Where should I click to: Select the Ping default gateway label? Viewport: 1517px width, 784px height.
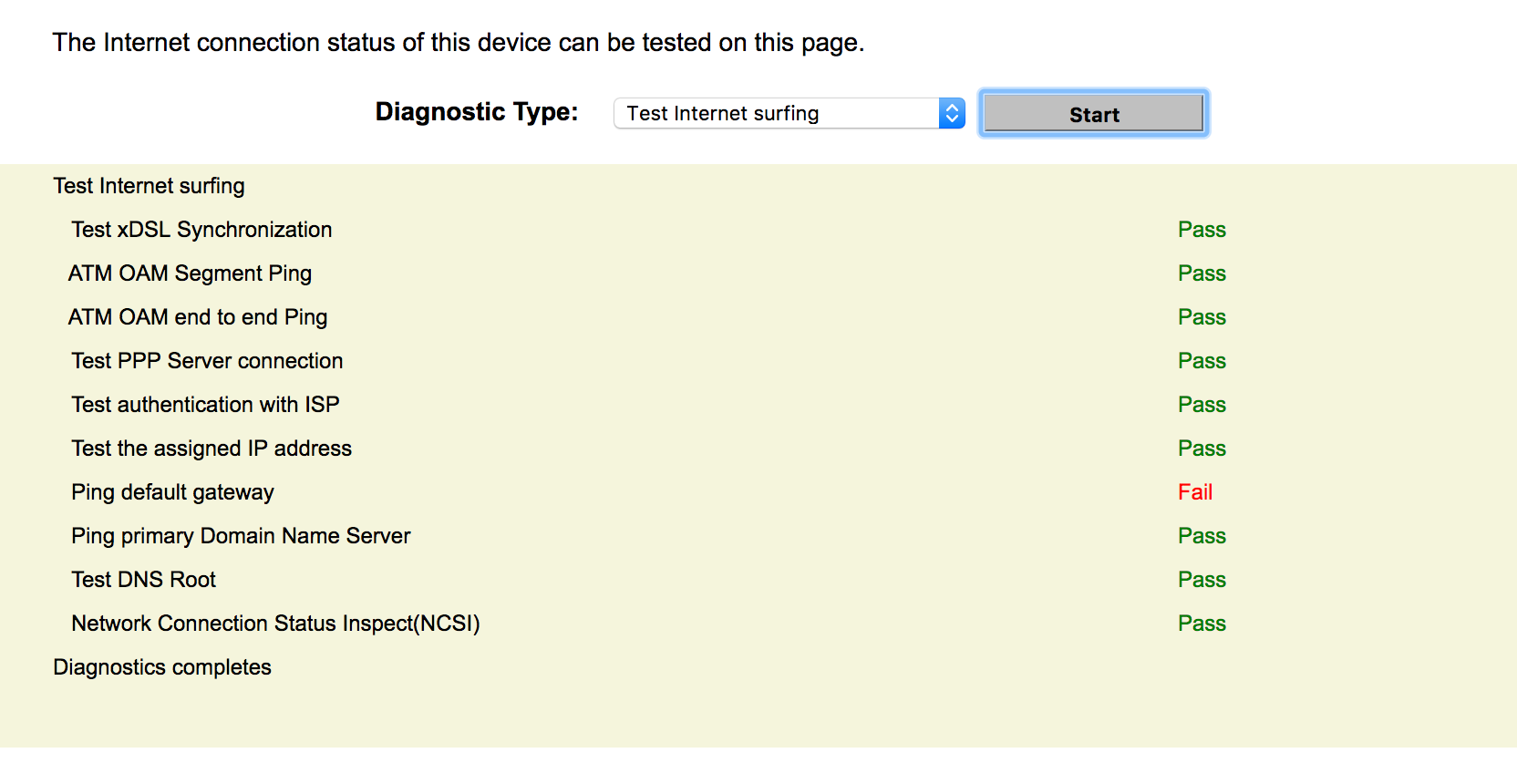coord(172,492)
